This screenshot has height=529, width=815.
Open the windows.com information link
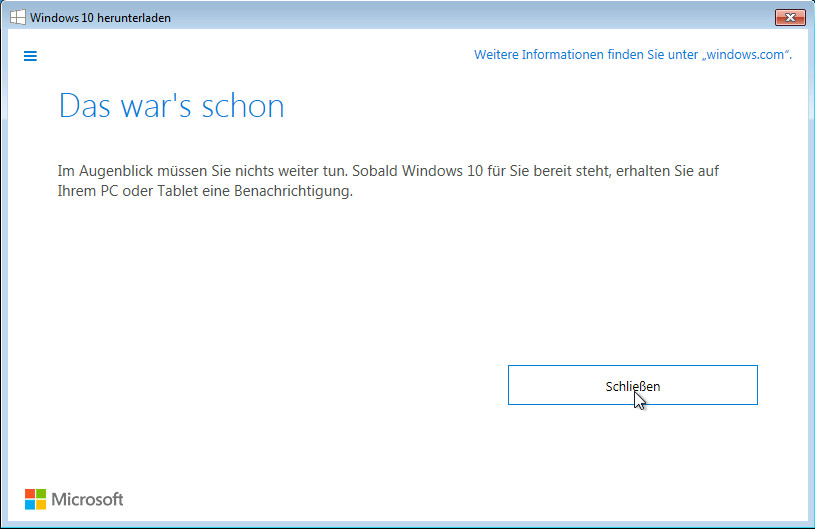tap(633, 55)
